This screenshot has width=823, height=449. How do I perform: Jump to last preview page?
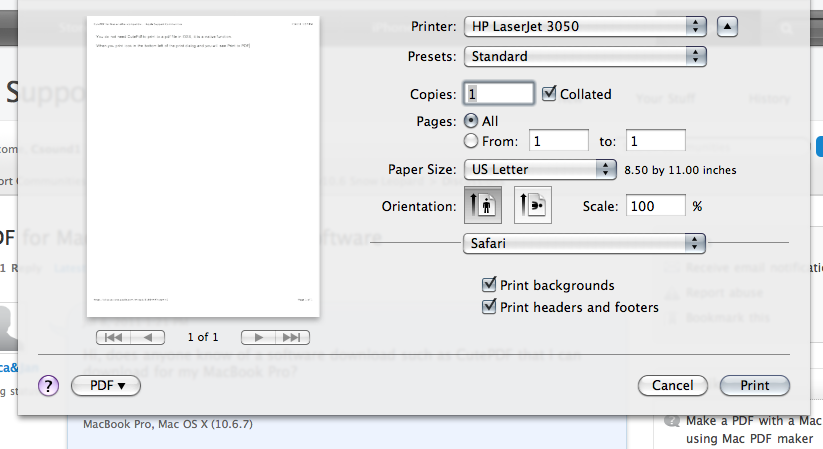pos(292,337)
